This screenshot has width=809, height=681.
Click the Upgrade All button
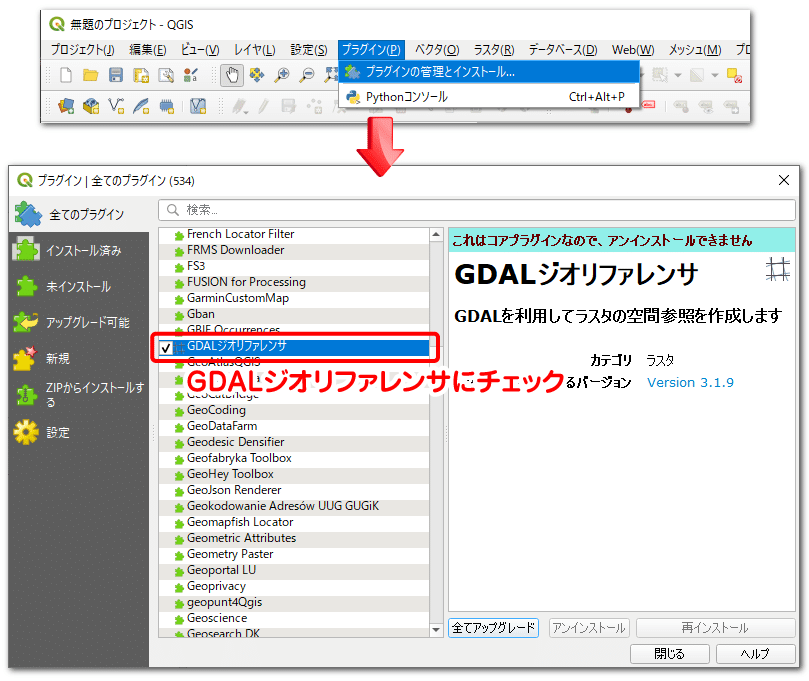[x=493, y=628]
